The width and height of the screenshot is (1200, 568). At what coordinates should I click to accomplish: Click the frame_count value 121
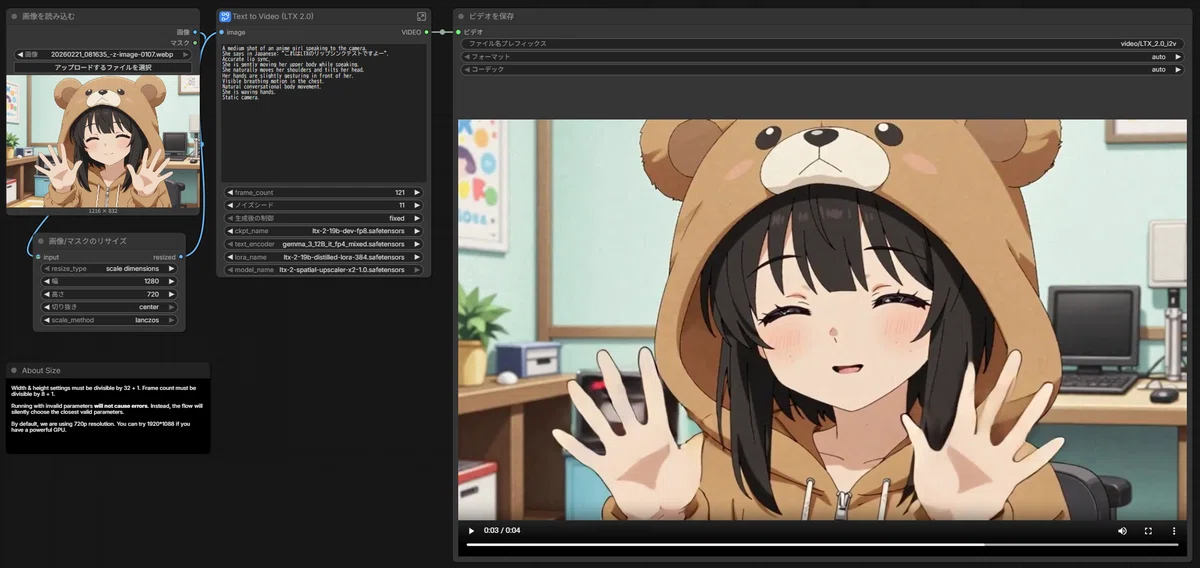[399, 192]
